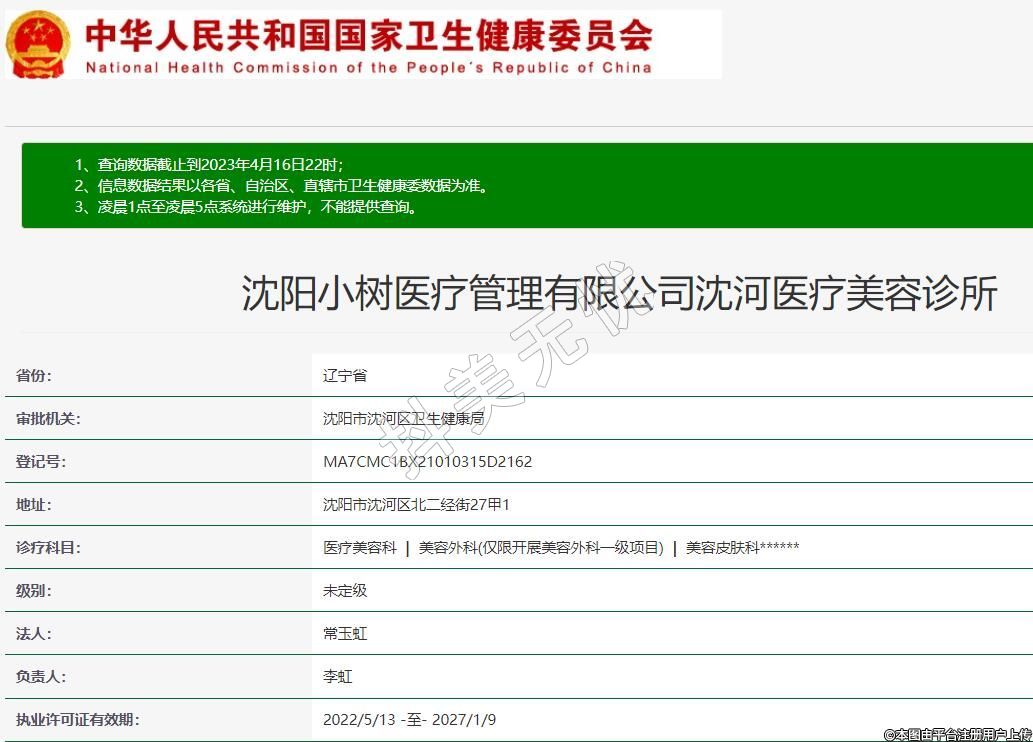Select the approval authority 沈阳市沈河区卫生健康局
This screenshot has height=742, width=1033.
pos(403,419)
